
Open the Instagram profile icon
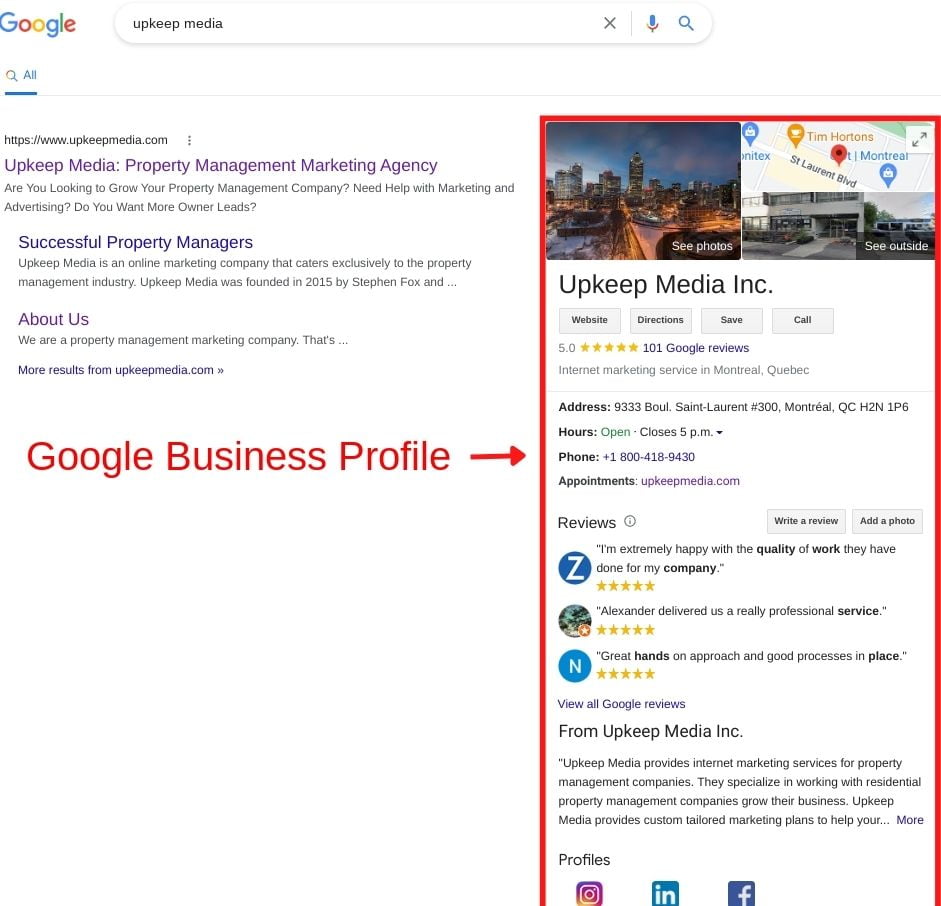589,894
